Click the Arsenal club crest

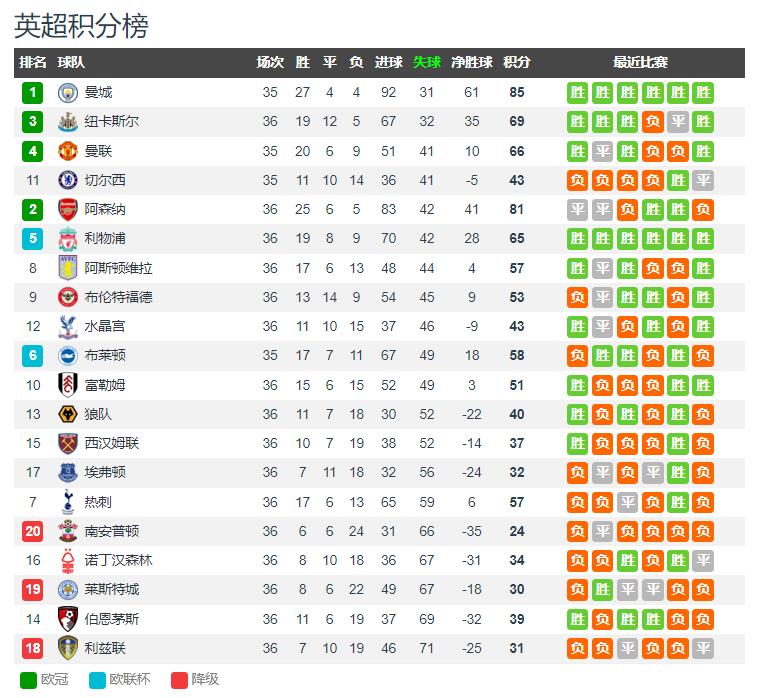68,209
